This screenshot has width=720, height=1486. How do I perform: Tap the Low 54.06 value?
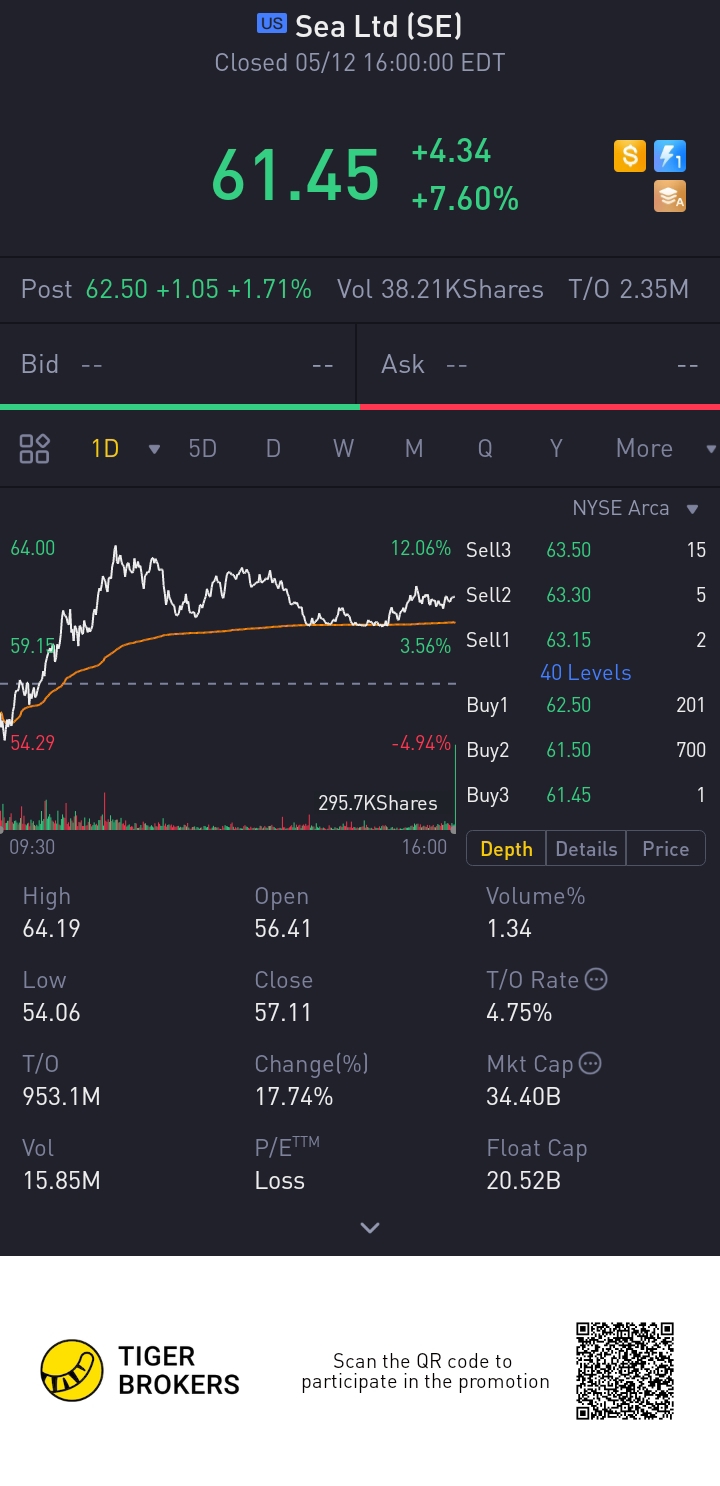click(52, 1012)
